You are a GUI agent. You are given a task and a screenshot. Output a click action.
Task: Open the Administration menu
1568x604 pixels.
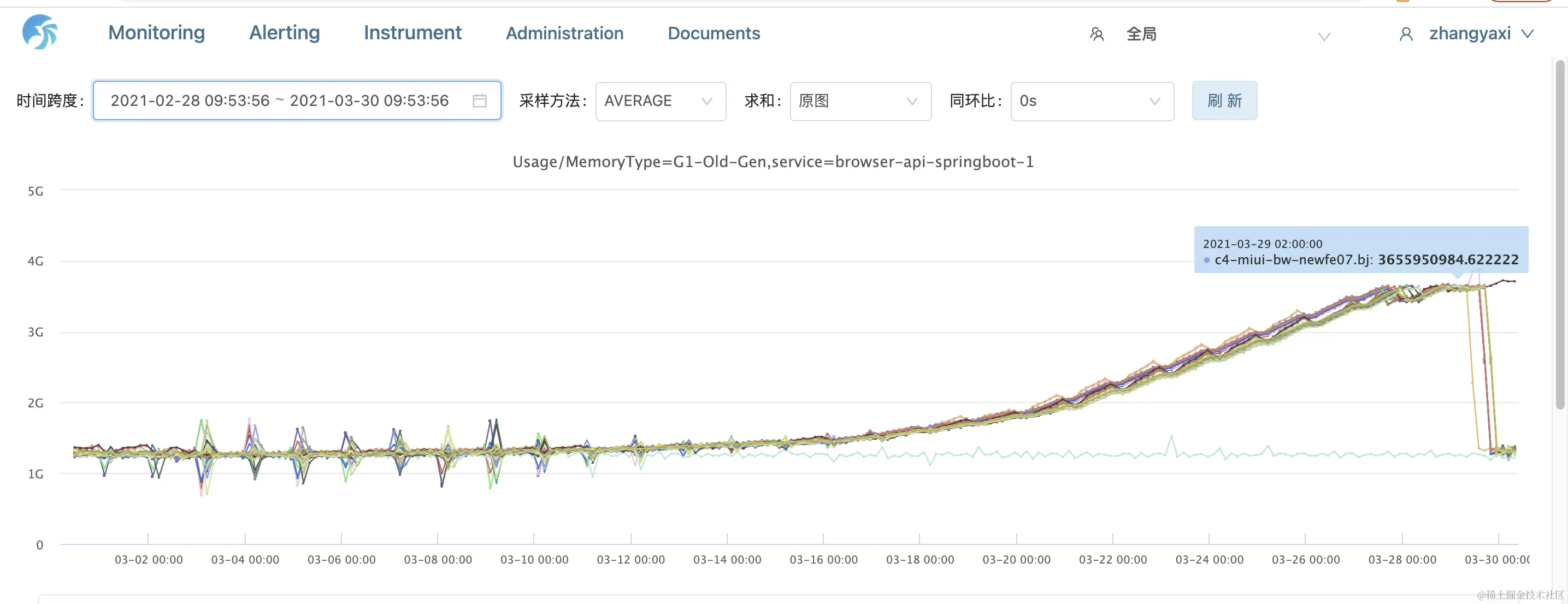[x=564, y=33]
